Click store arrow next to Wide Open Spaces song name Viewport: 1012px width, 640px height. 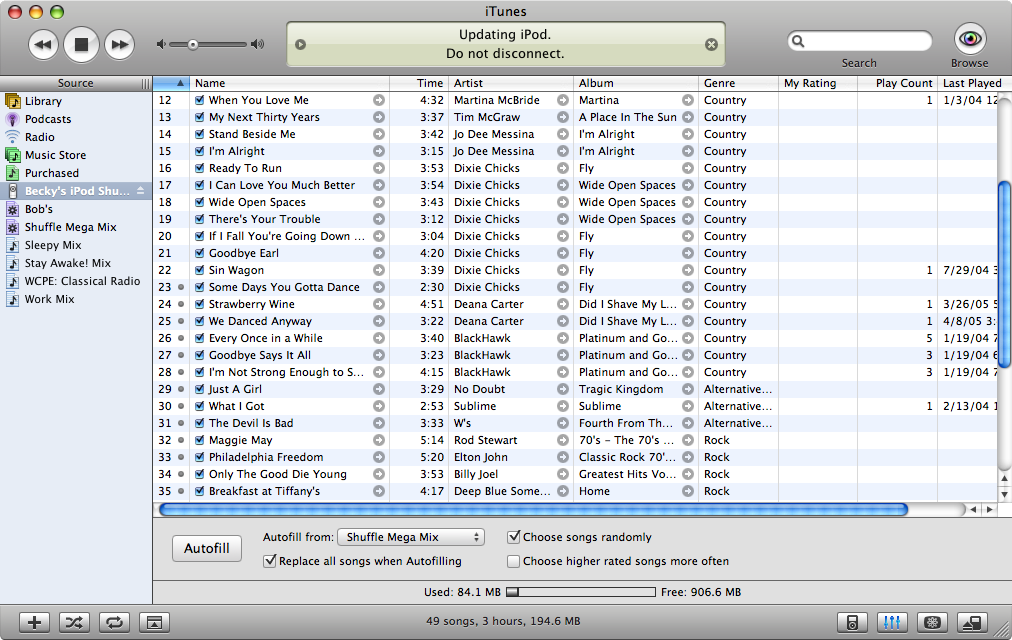tap(379, 203)
